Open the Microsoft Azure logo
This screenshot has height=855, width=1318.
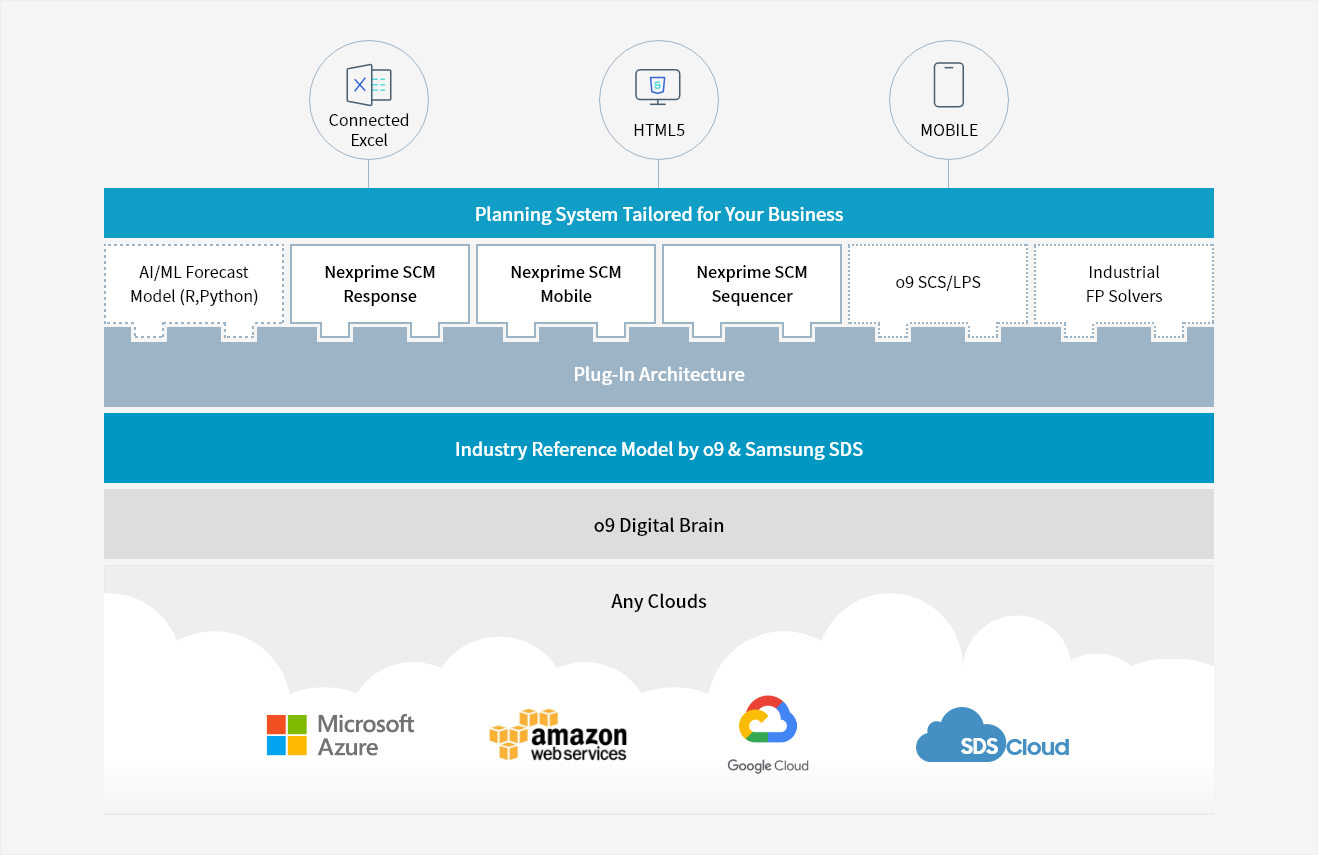pos(340,735)
